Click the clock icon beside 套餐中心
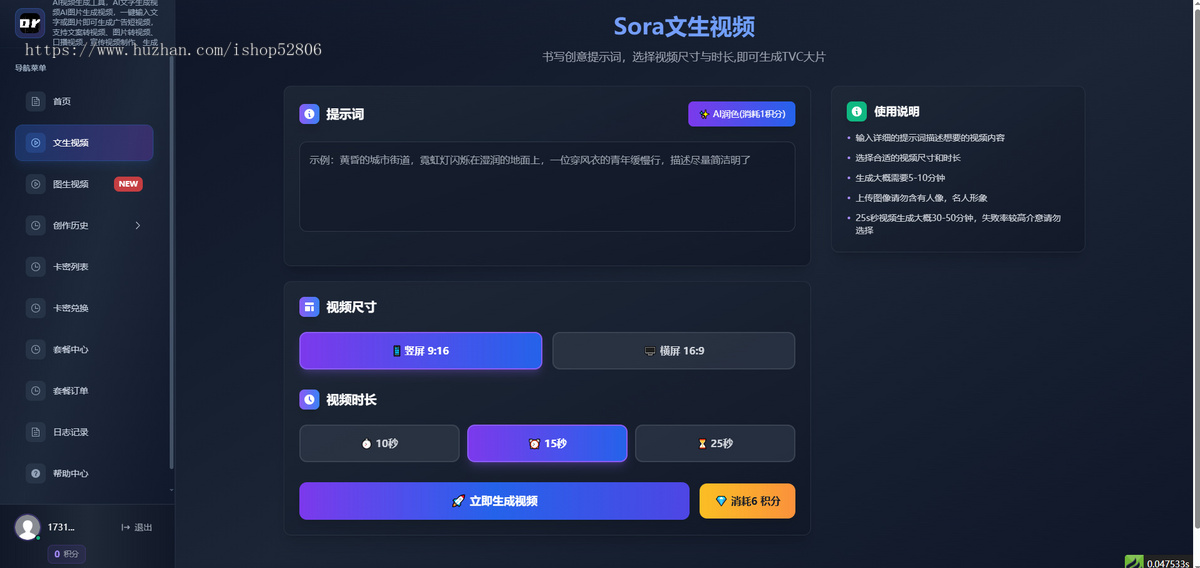The width and height of the screenshot is (1200, 568). 36,349
